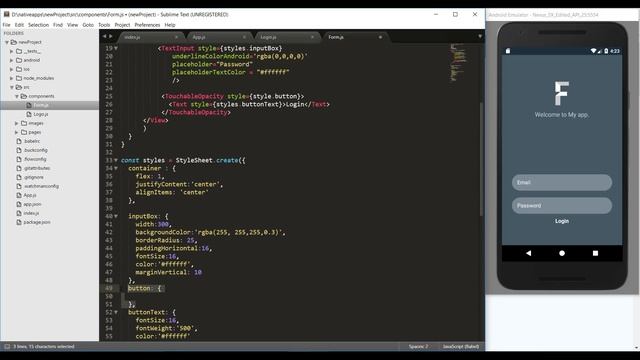Fold styles block at line 33
The width and height of the screenshot is (640, 360).
(116, 160)
